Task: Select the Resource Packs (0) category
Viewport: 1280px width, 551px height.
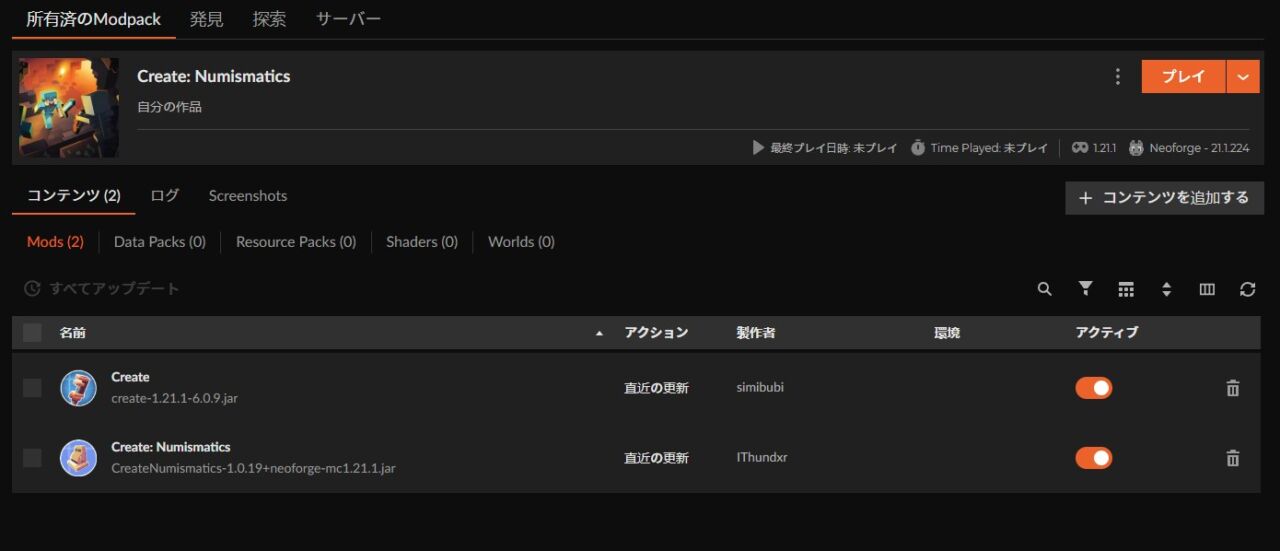Action: (x=296, y=242)
